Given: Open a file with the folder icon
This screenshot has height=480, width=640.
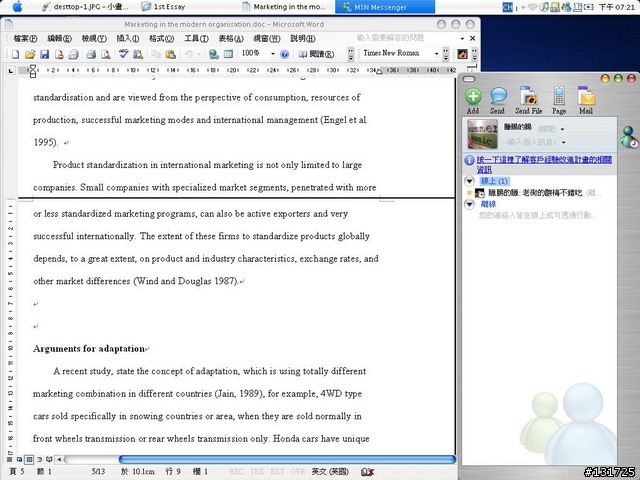Looking at the screenshot, I should tap(30, 54).
